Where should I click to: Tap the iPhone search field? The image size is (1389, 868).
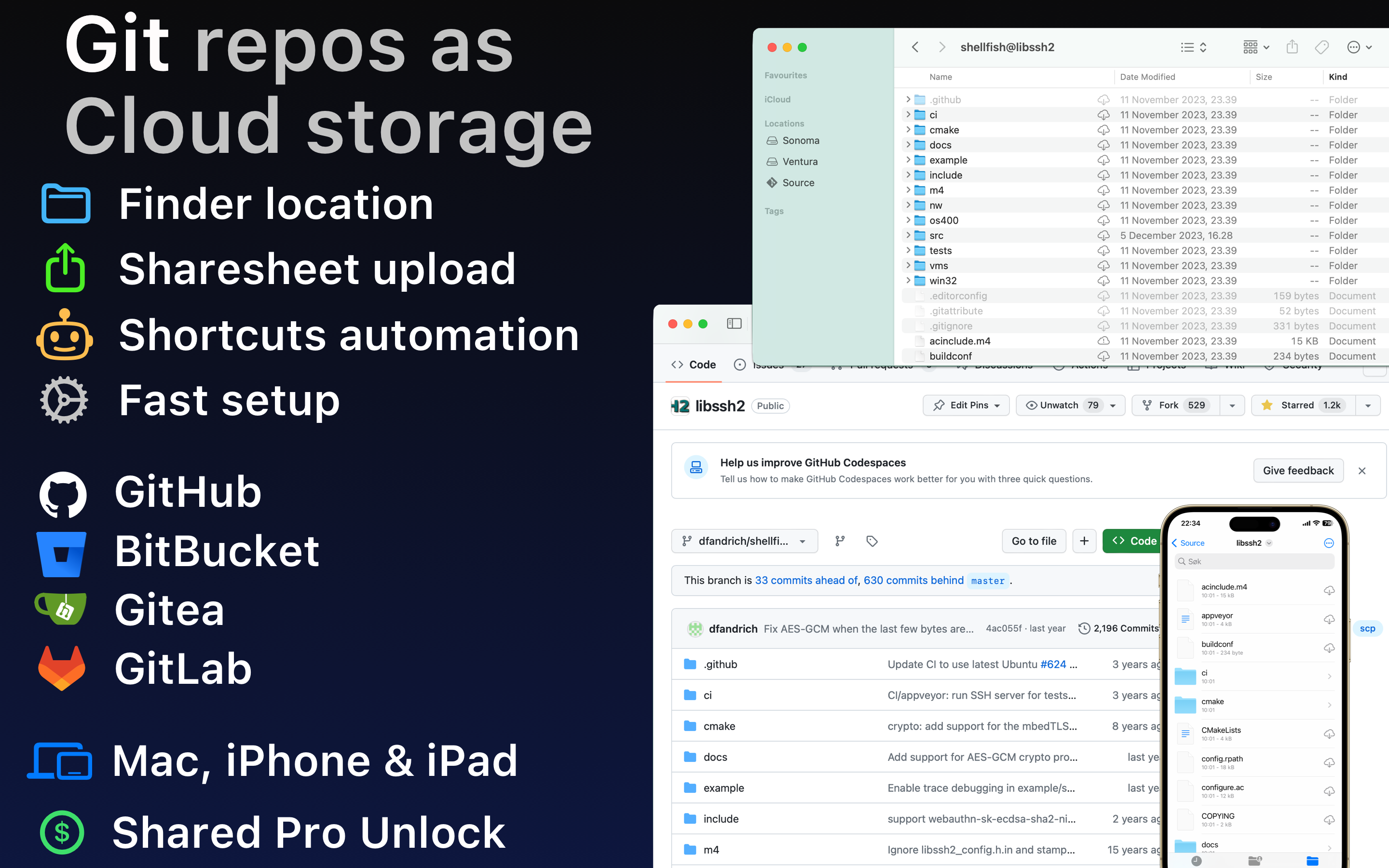coord(1253,561)
